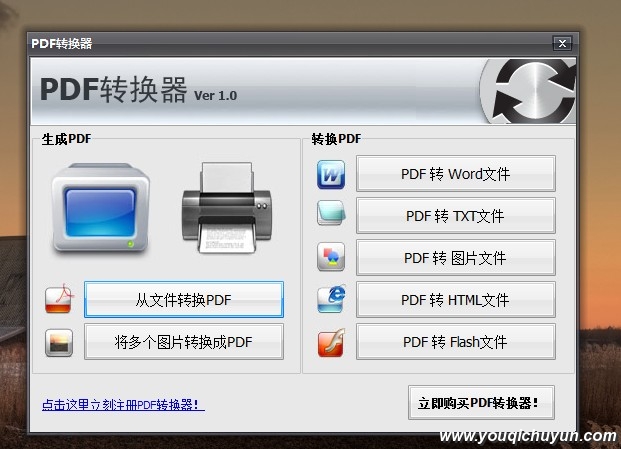Select 将多个图片转换成PDF button
The width and height of the screenshot is (621, 449).
point(184,342)
